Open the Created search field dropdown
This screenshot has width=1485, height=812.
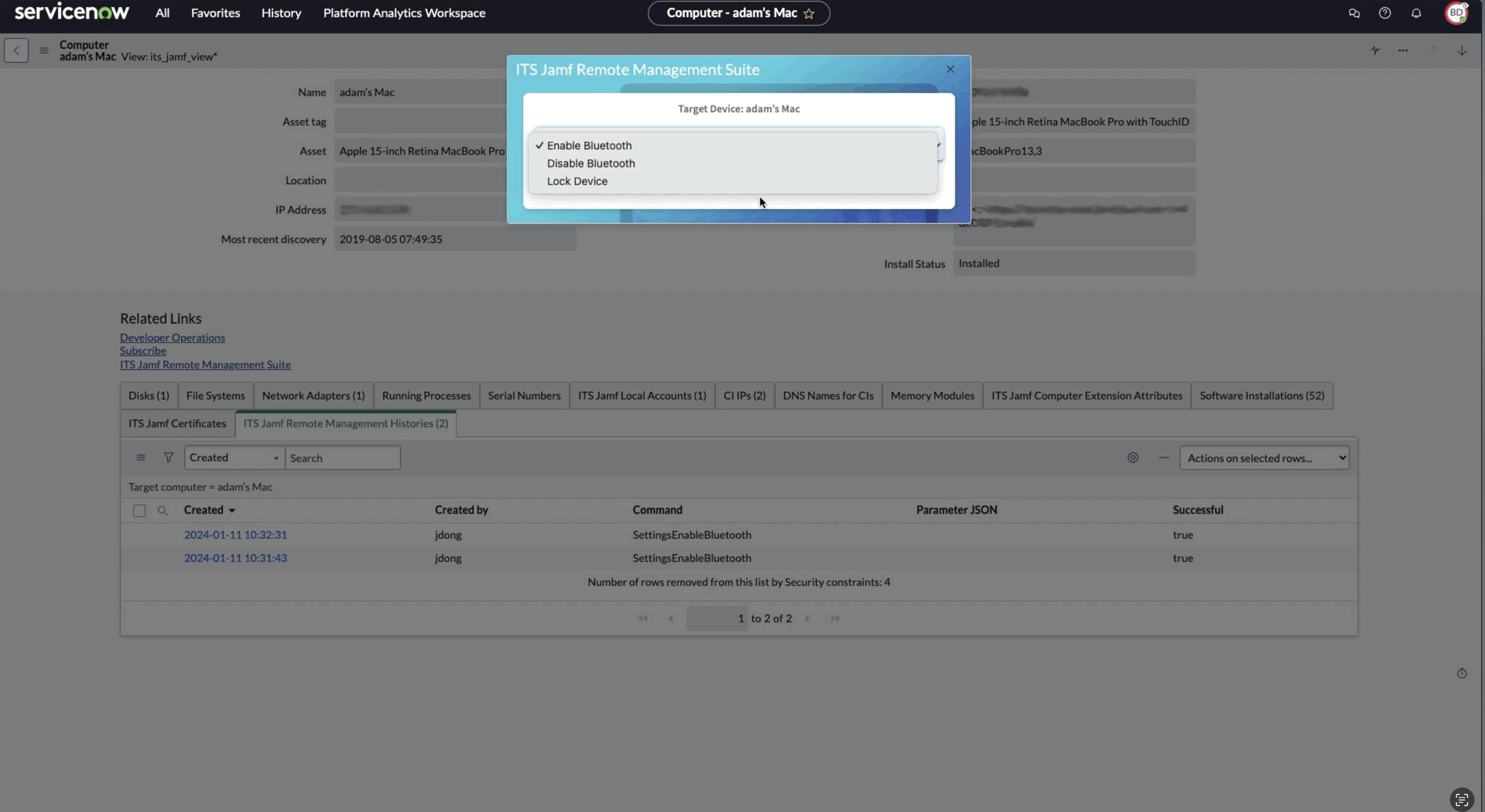coord(234,458)
